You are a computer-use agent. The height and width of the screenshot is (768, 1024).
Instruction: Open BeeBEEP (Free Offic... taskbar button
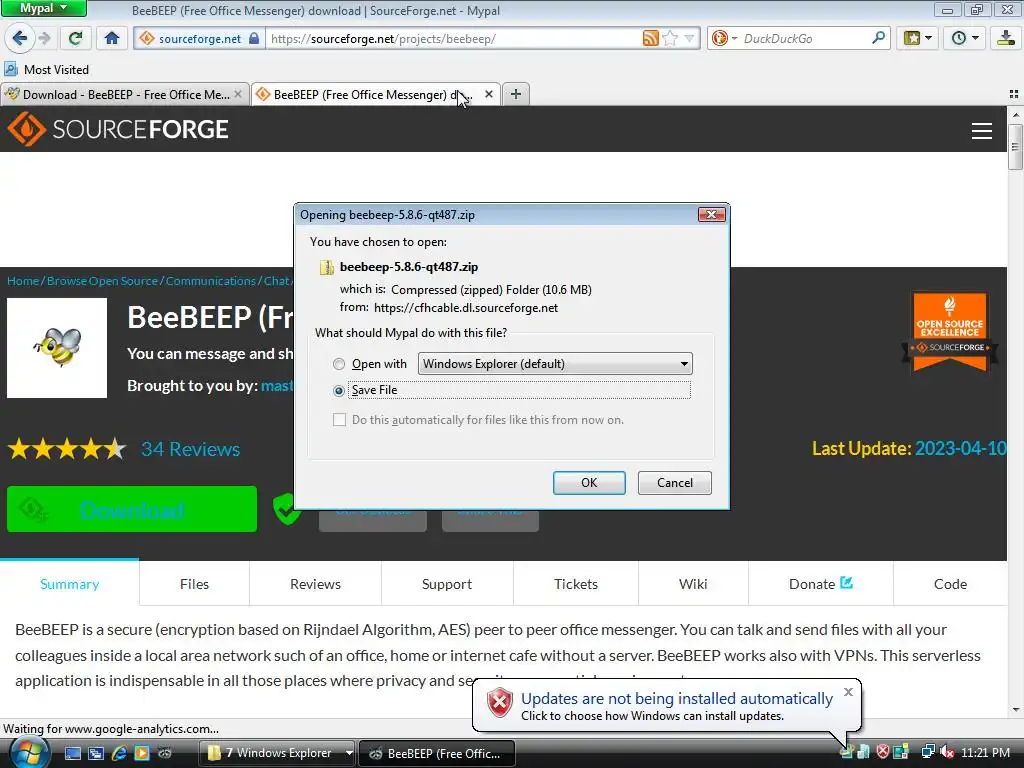(437, 753)
